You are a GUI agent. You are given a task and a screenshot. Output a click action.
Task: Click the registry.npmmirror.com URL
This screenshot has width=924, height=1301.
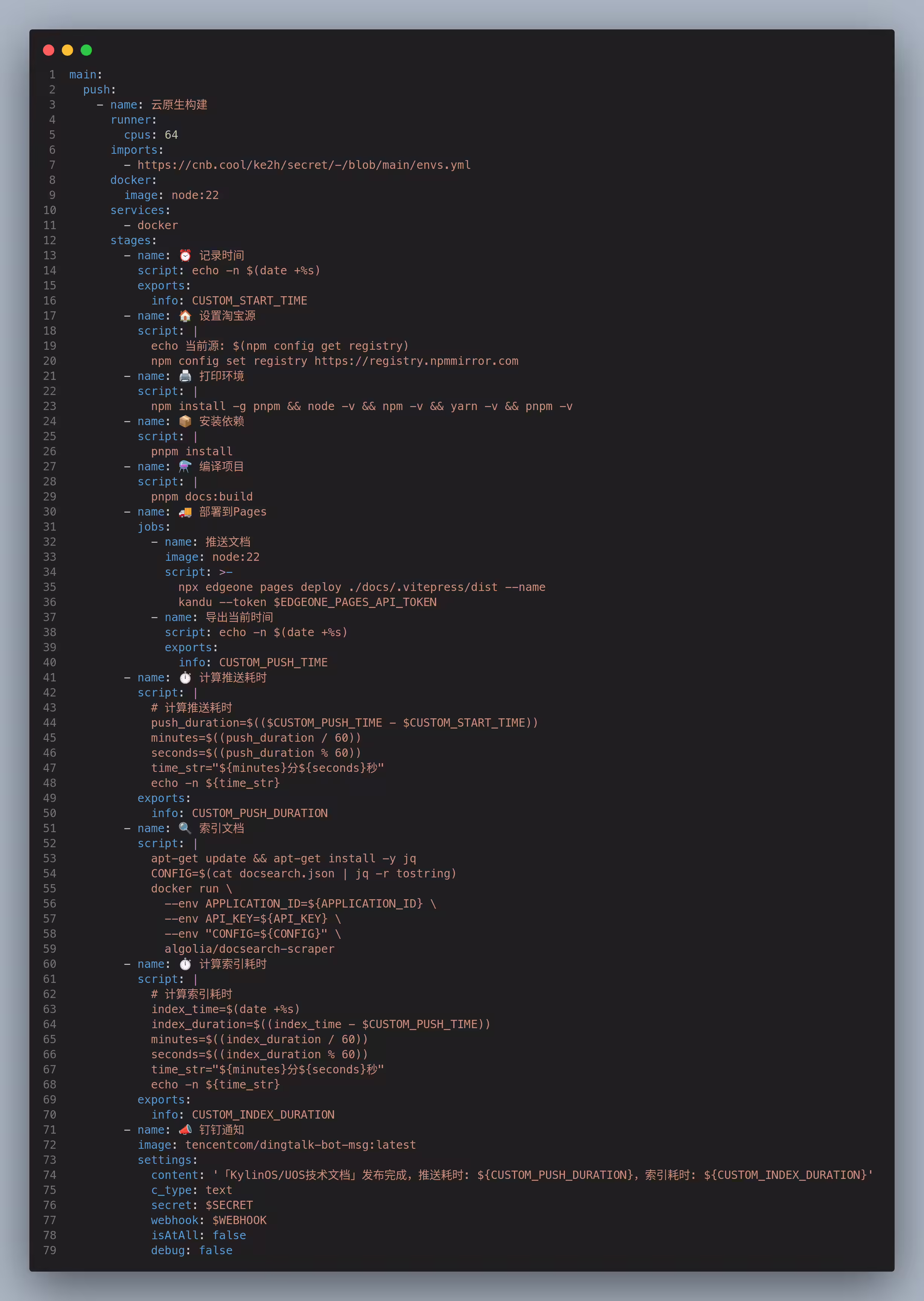[416, 361]
